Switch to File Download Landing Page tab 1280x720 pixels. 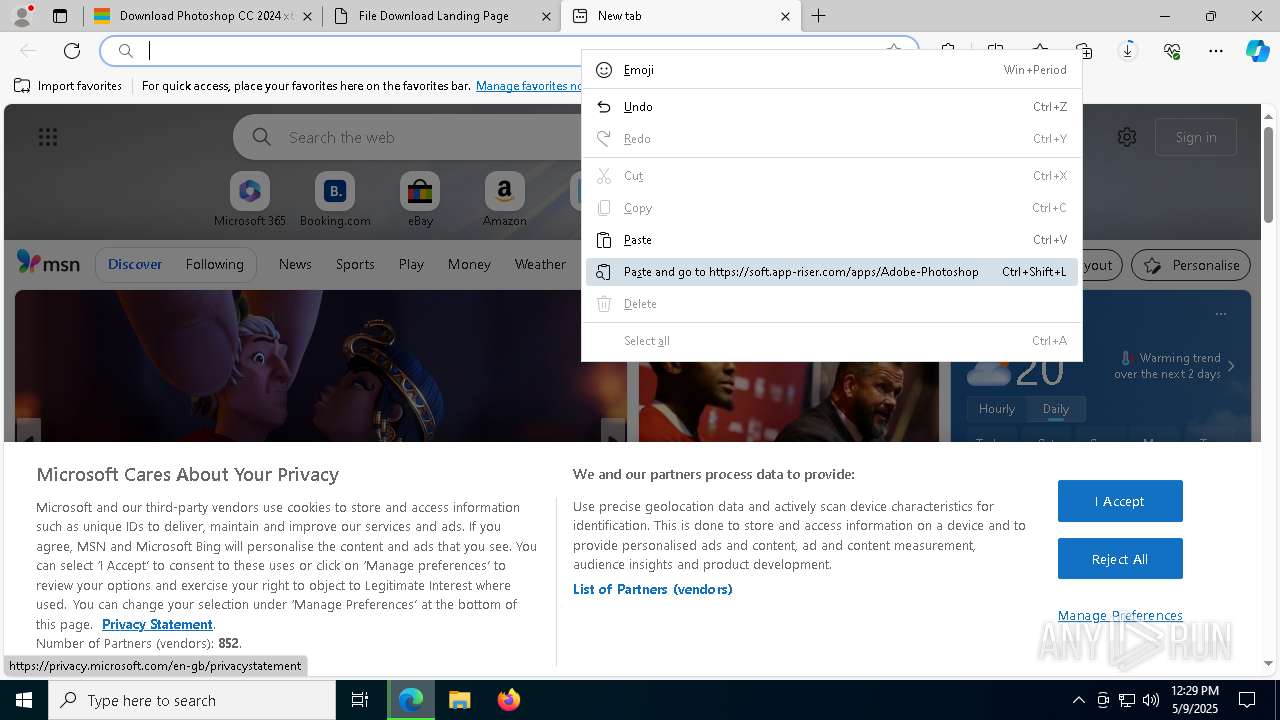pyautogui.click(x=441, y=16)
